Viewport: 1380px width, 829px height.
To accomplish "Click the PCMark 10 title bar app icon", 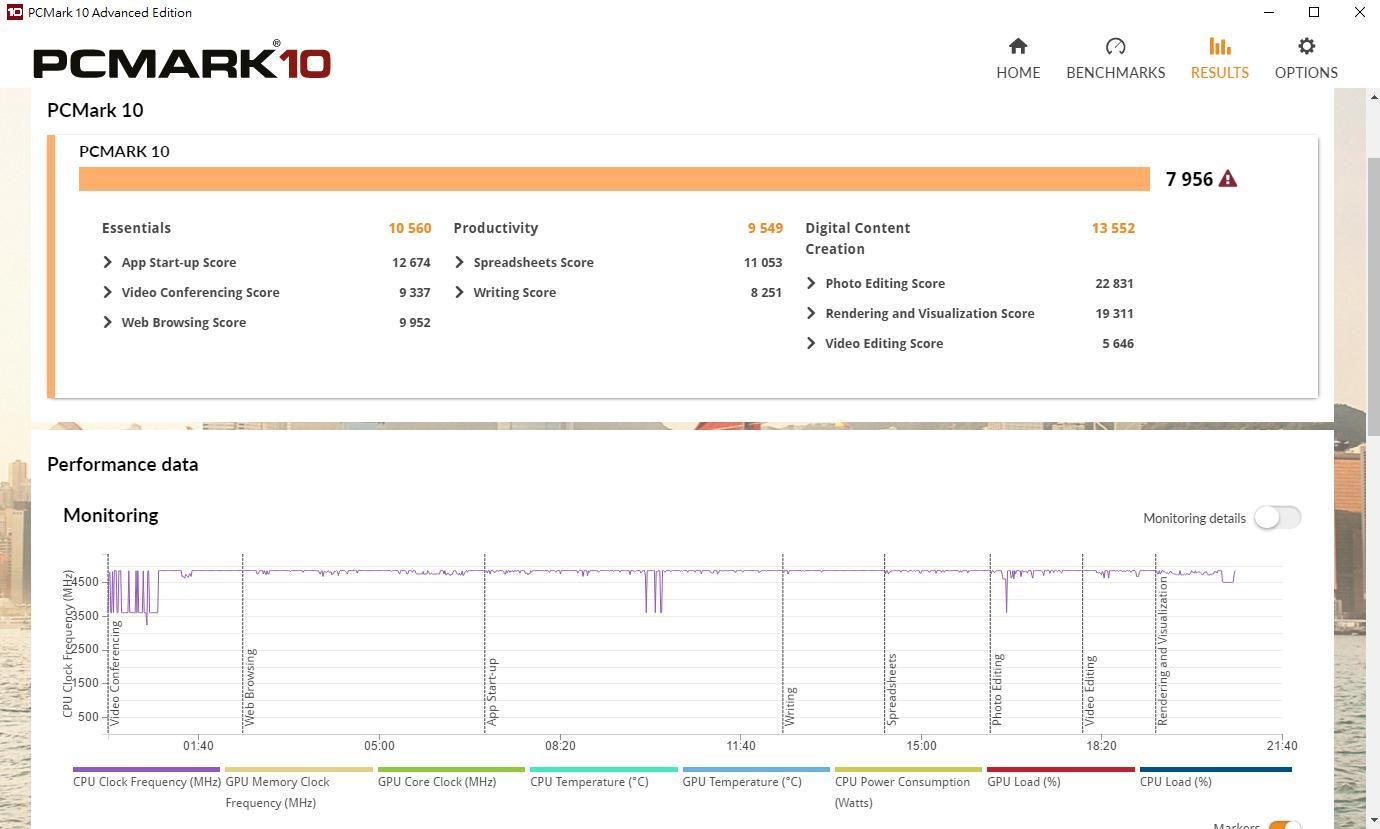I will click(x=14, y=12).
